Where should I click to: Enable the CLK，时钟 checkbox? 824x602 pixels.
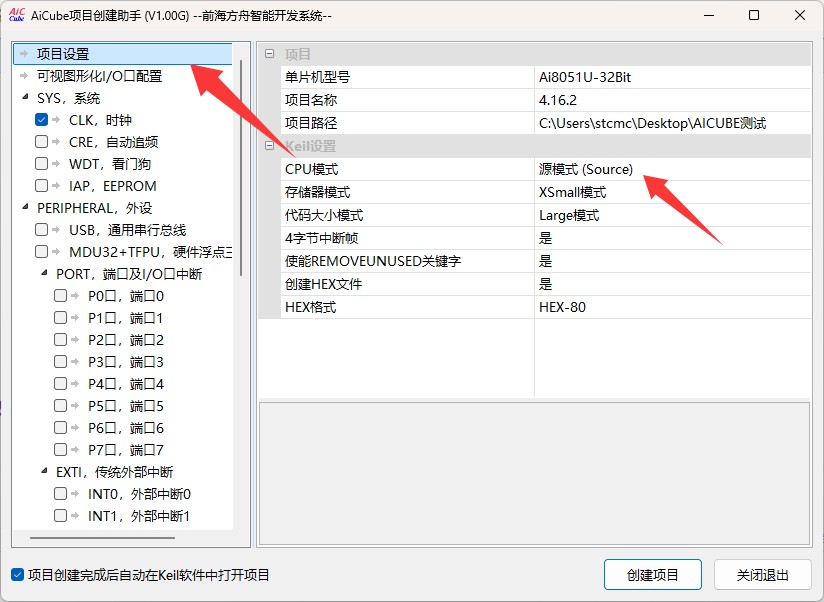(x=42, y=120)
